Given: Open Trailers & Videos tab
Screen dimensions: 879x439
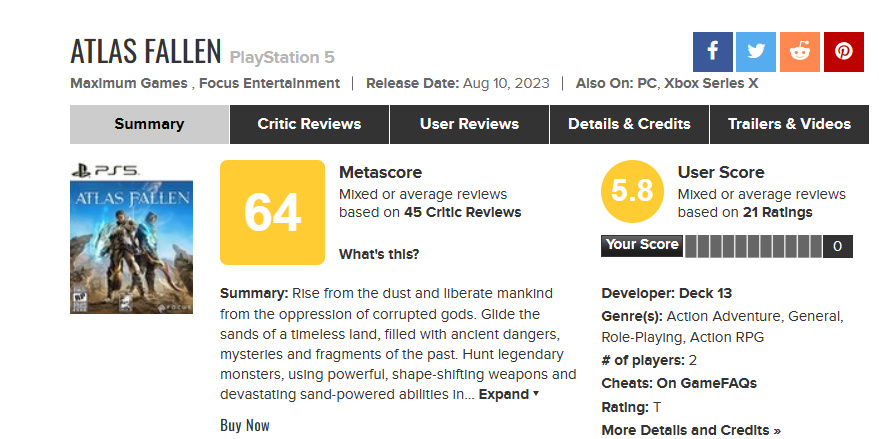Looking at the screenshot, I should [x=789, y=124].
